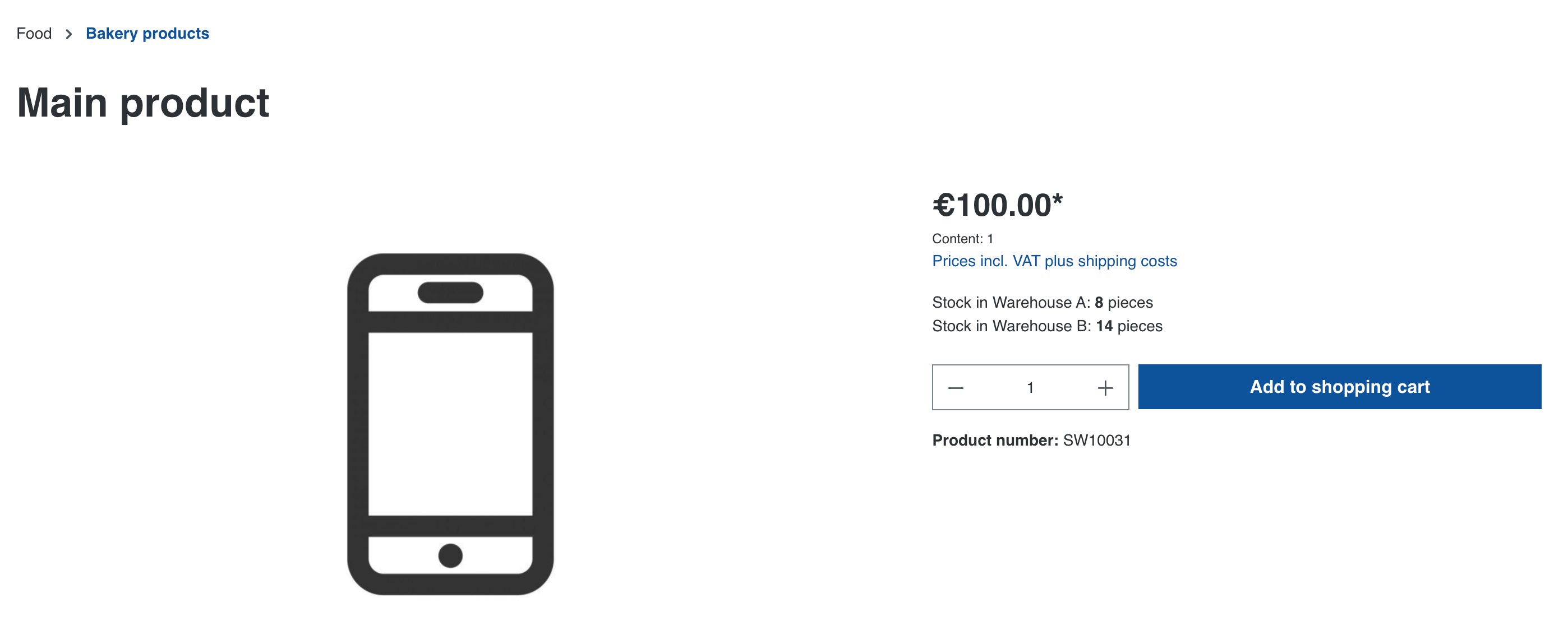Click the Main product heading
This screenshot has width=1568, height=621.
[143, 103]
